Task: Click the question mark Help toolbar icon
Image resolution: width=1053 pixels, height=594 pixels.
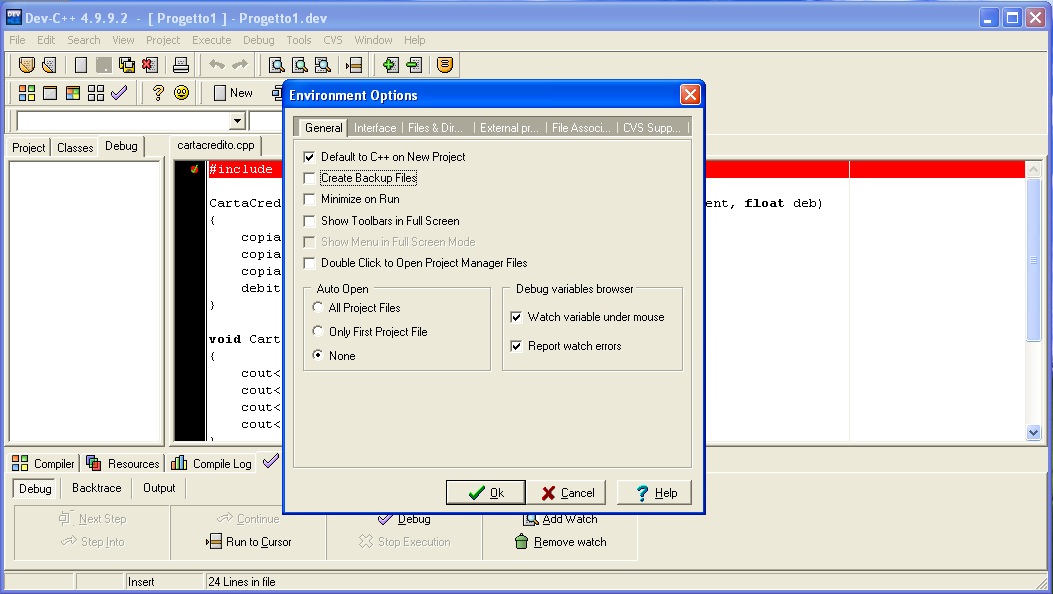Action: tap(158, 93)
